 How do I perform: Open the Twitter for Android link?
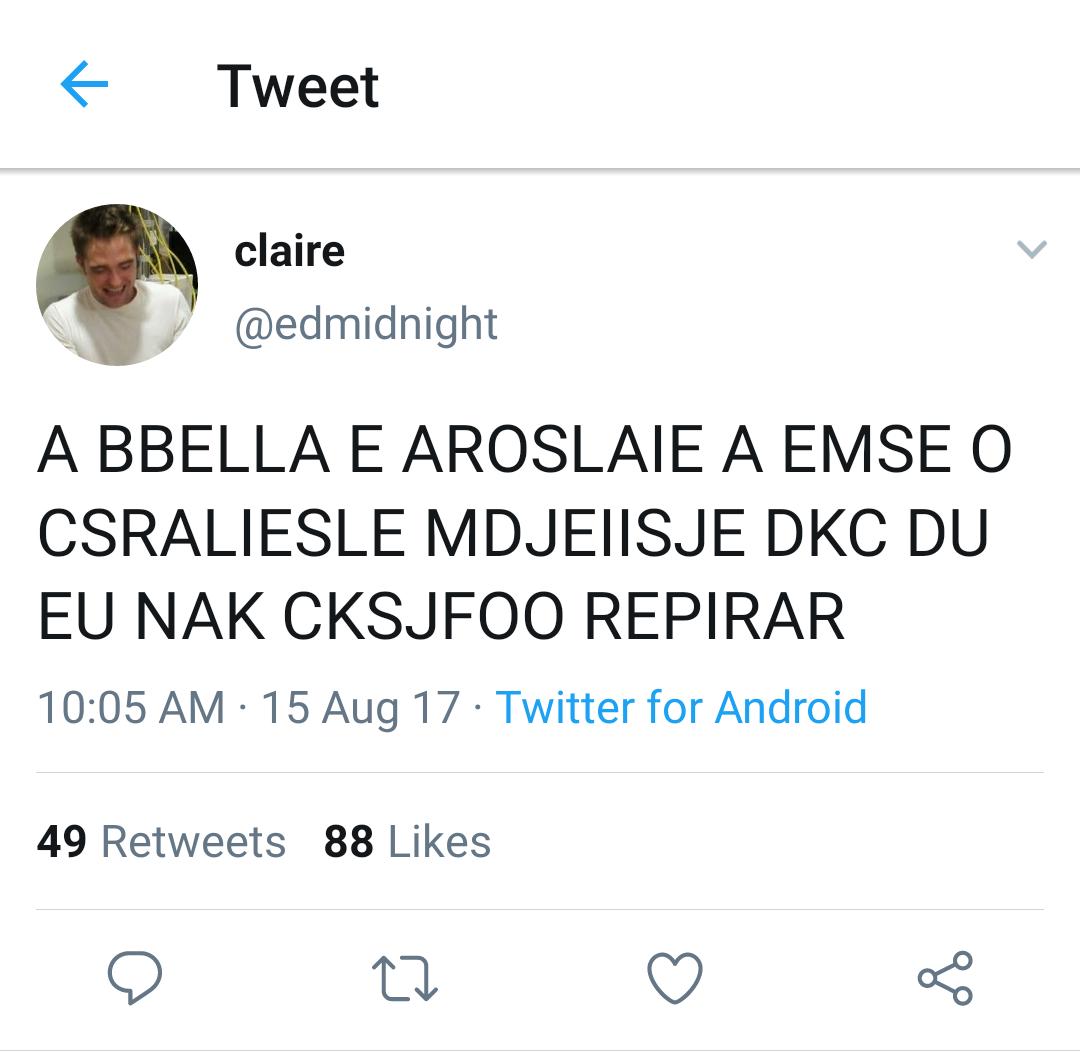681,707
